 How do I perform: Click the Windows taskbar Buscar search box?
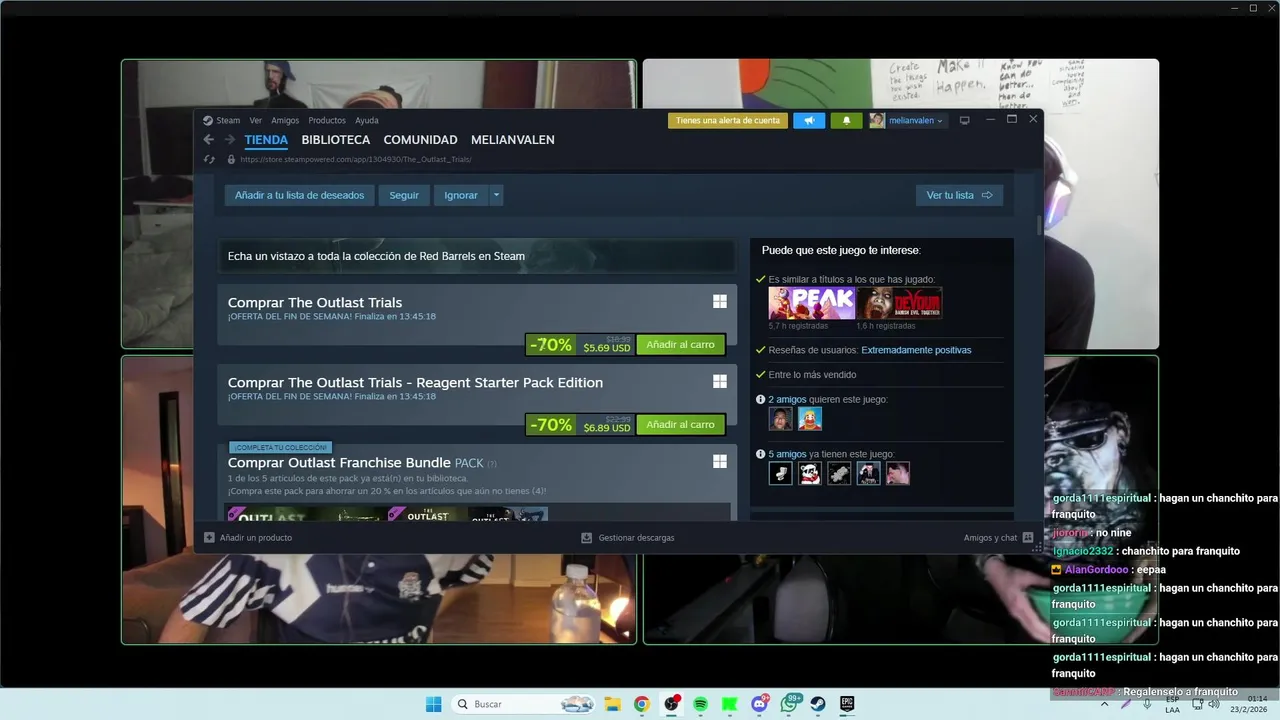tap(525, 704)
